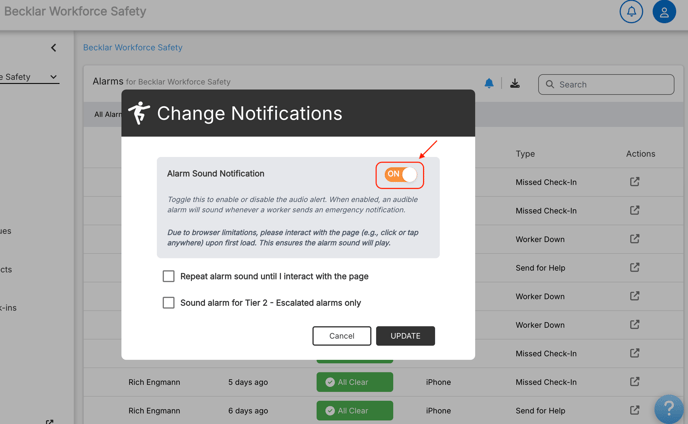Open action for first Send for Help row

pyautogui.click(x=634, y=267)
